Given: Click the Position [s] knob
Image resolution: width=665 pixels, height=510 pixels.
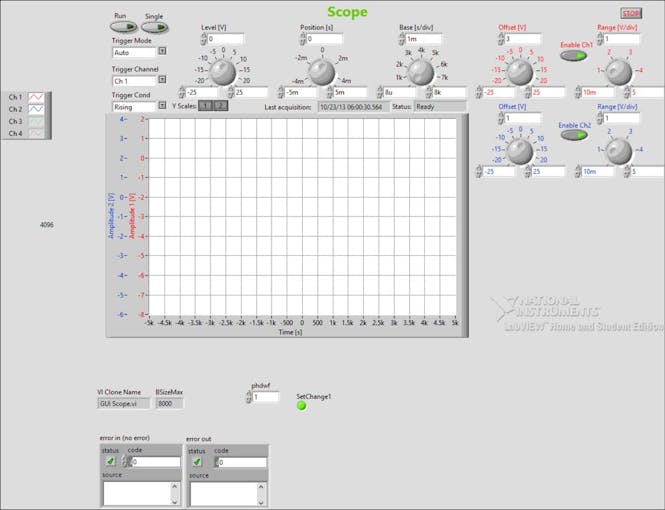Looking at the screenshot, I should [x=321, y=72].
